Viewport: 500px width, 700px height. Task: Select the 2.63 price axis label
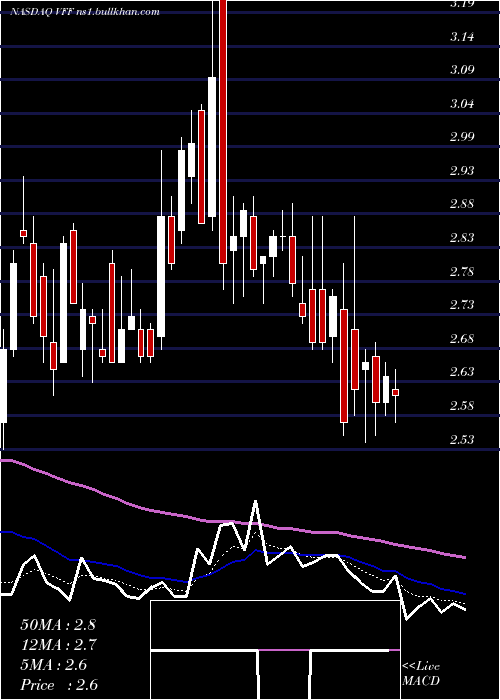pyautogui.click(x=462, y=372)
